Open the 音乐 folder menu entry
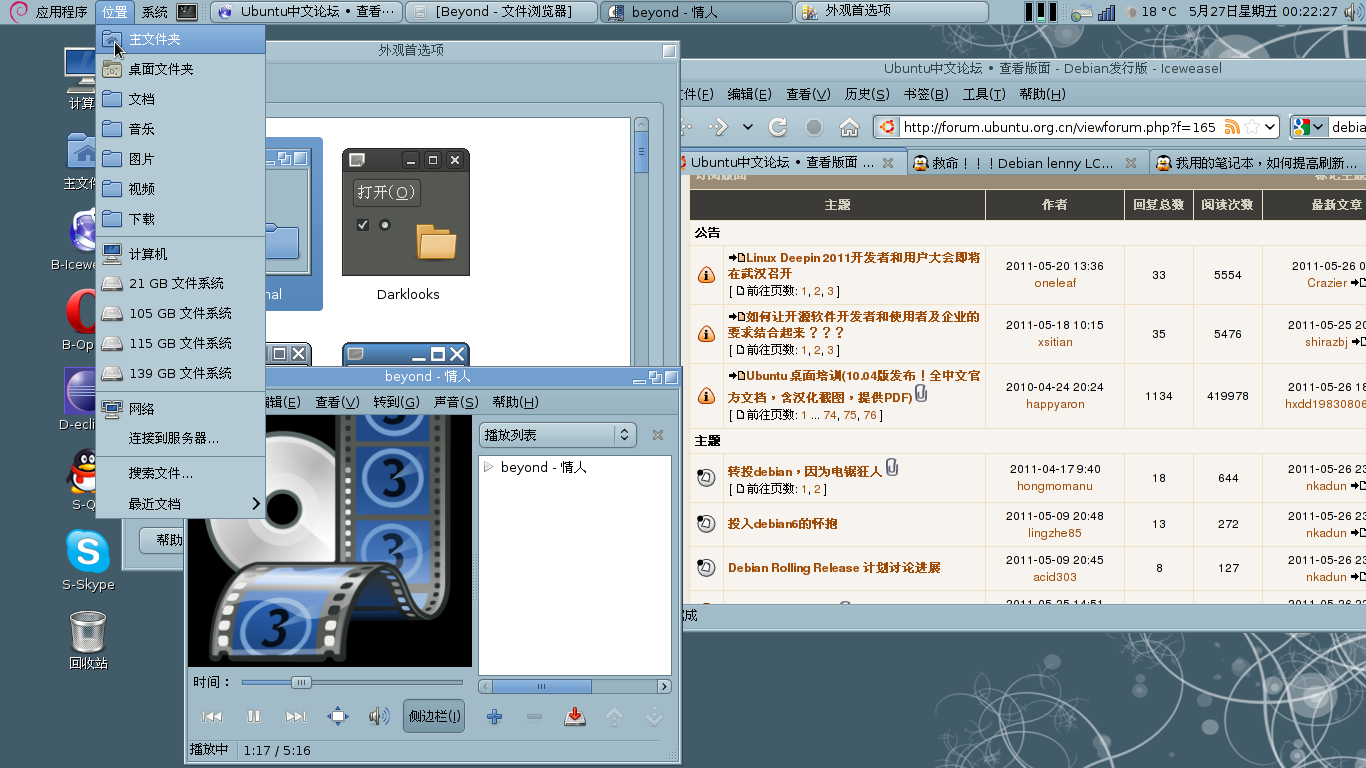 [180, 129]
